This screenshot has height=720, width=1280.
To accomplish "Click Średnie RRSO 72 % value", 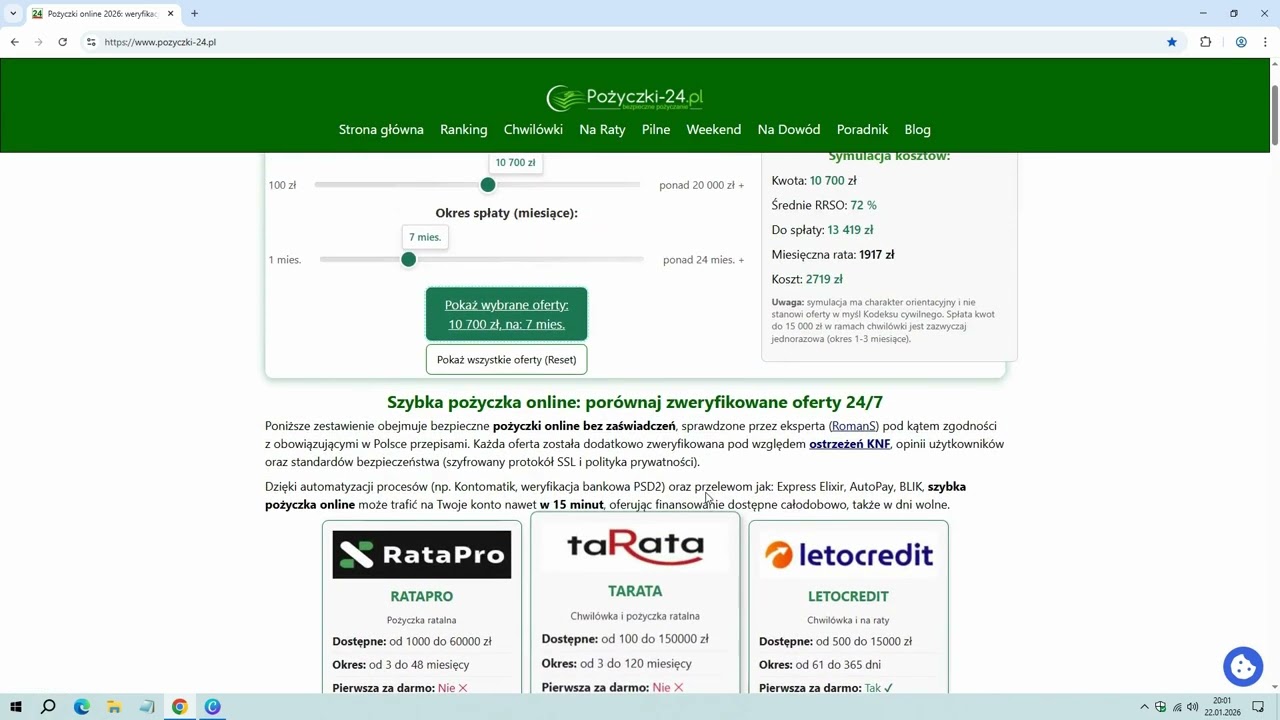I will tap(863, 205).
